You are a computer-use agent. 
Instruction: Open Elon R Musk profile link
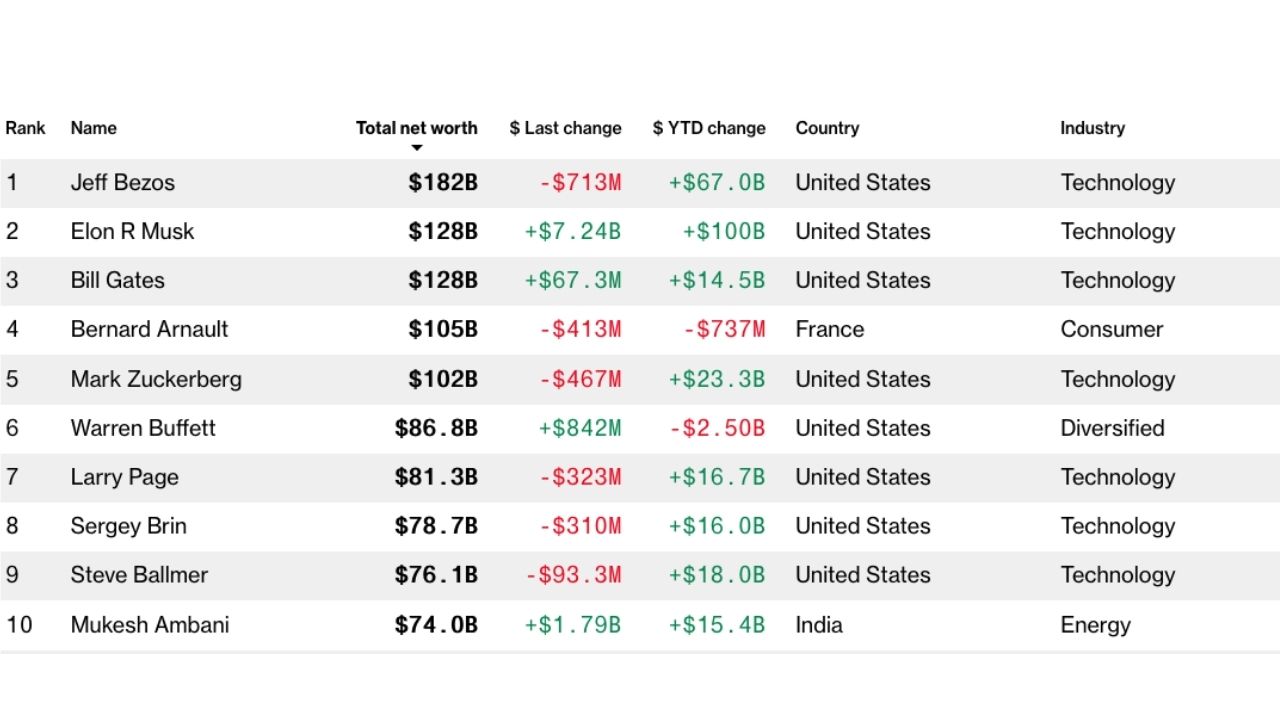click(x=132, y=232)
